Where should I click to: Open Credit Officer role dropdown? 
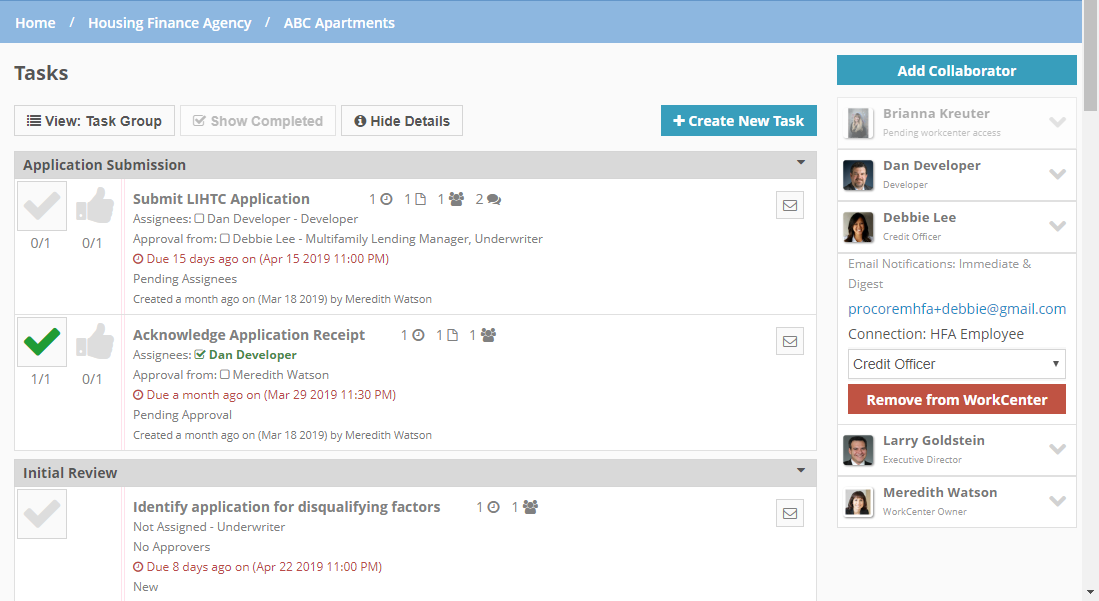coord(957,364)
